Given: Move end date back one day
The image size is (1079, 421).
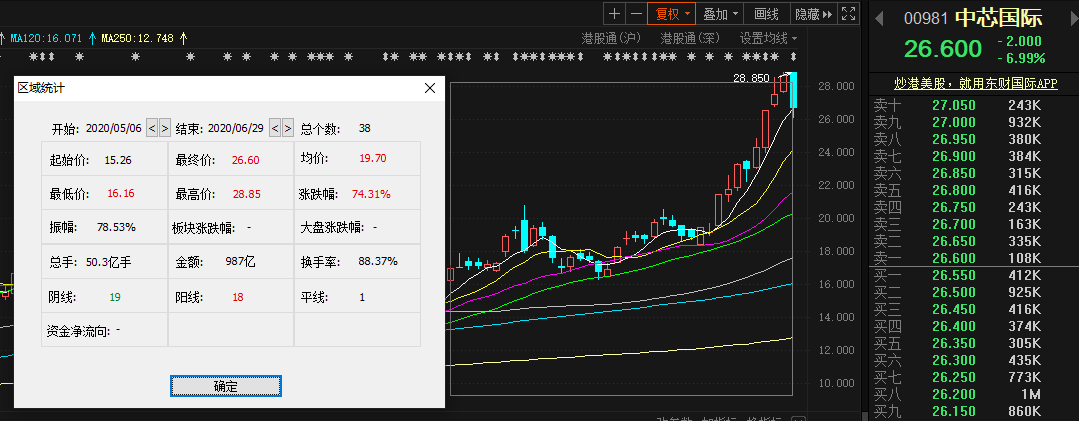Looking at the screenshot, I should click(x=275, y=128).
